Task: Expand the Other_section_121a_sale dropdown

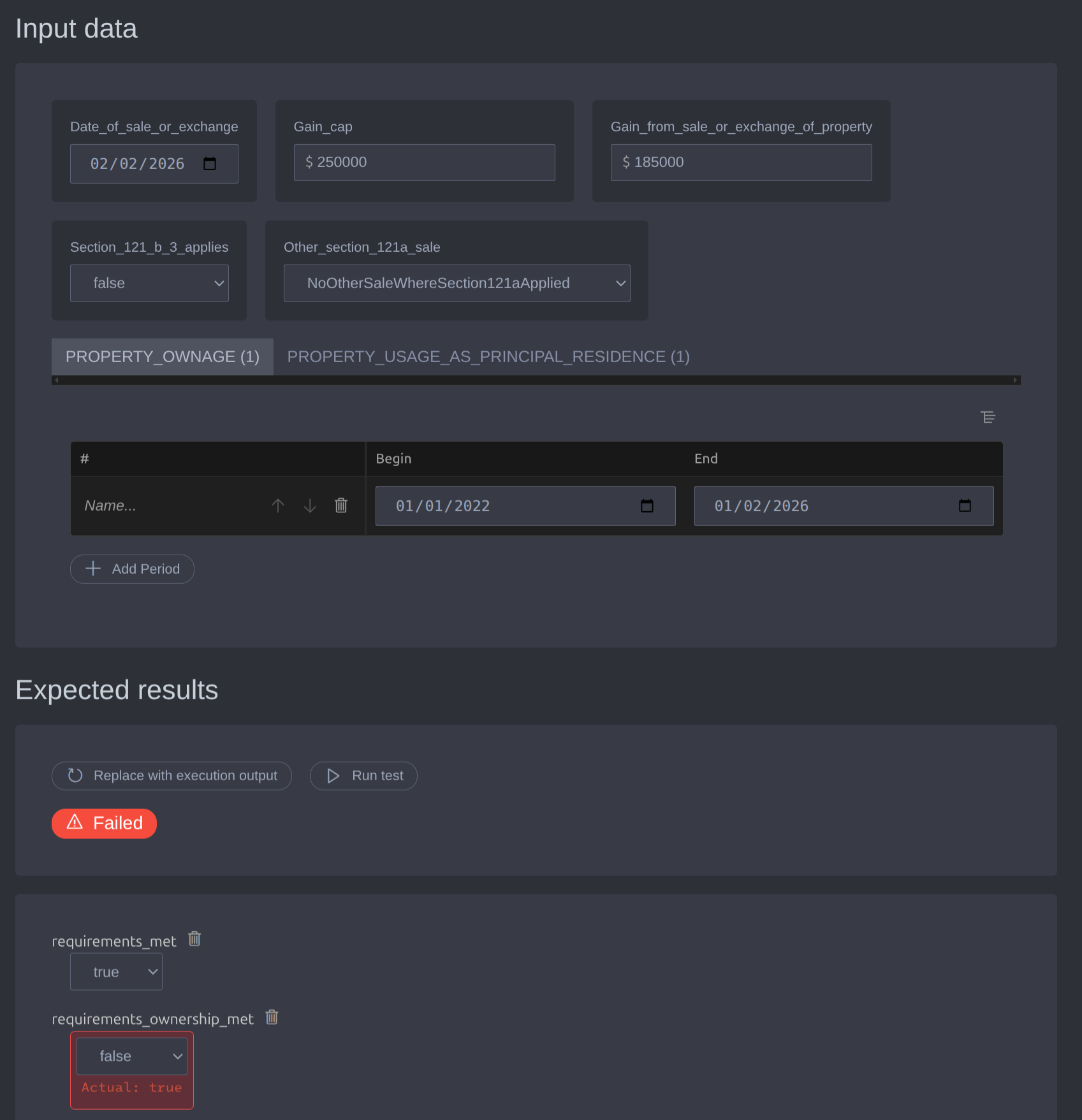Action: pos(457,284)
